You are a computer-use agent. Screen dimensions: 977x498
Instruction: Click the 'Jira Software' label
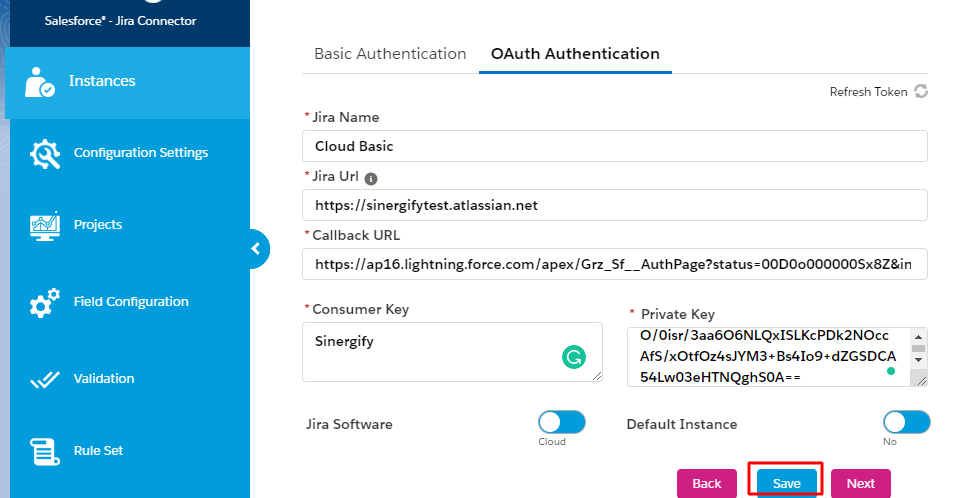tap(349, 424)
